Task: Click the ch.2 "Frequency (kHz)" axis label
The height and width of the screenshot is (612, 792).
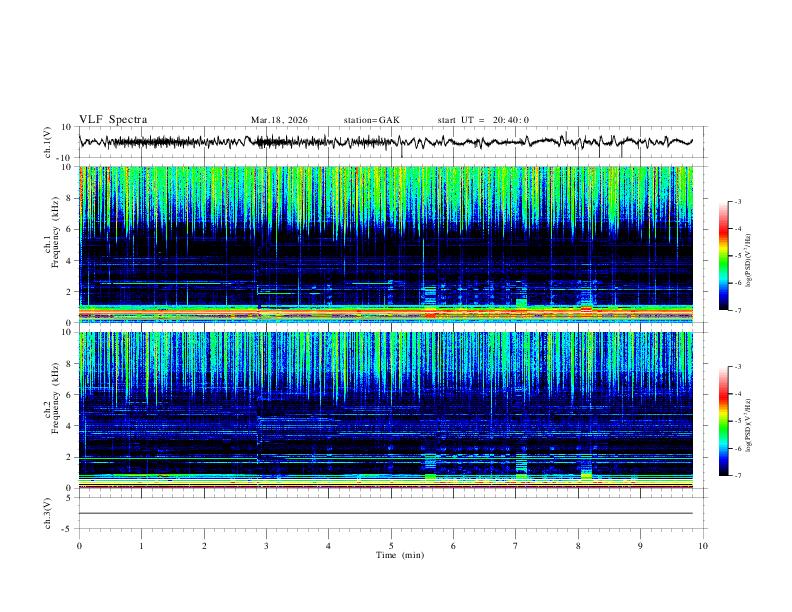Action: (56, 397)
